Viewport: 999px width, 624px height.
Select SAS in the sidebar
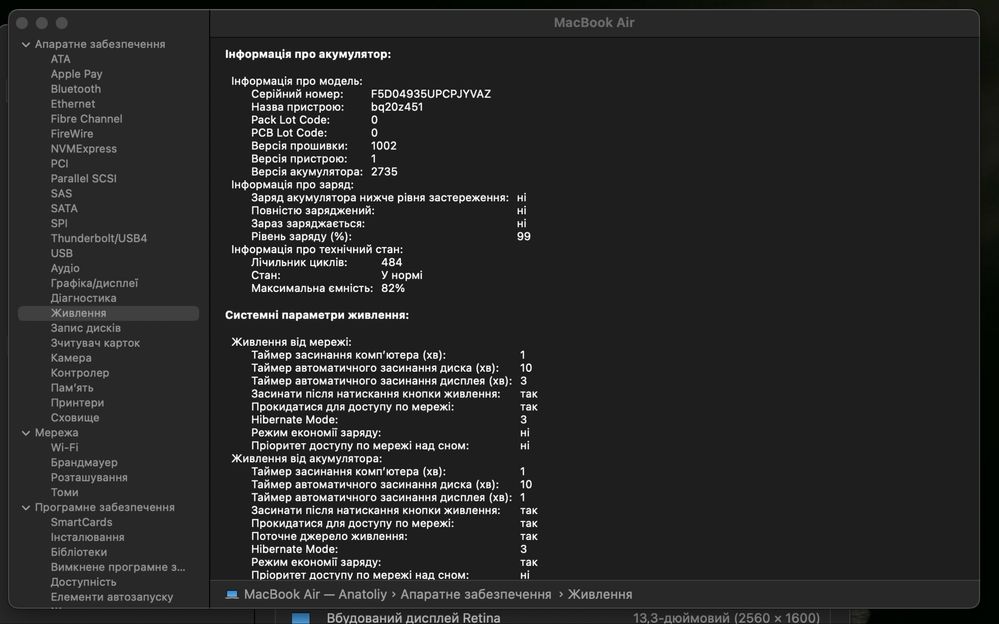(x=61, y=194)
